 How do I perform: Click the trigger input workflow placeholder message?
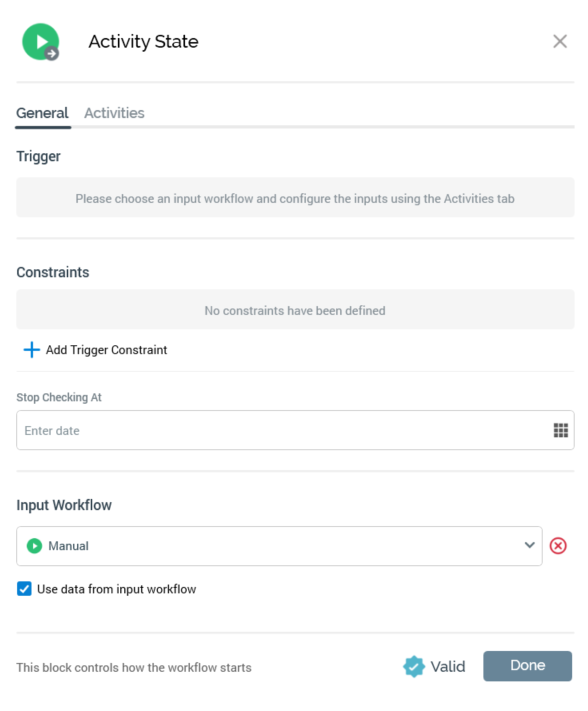pos(295,198)
